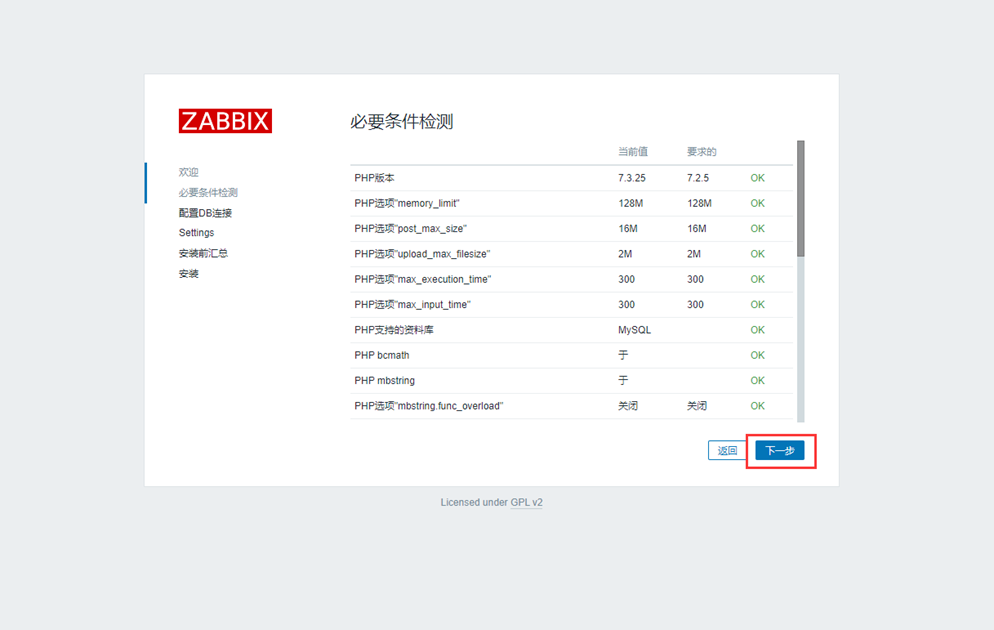The image size is (994, 630).
Task: Click the PHP选项"memory_limit" row label
Action: point(407,203)
